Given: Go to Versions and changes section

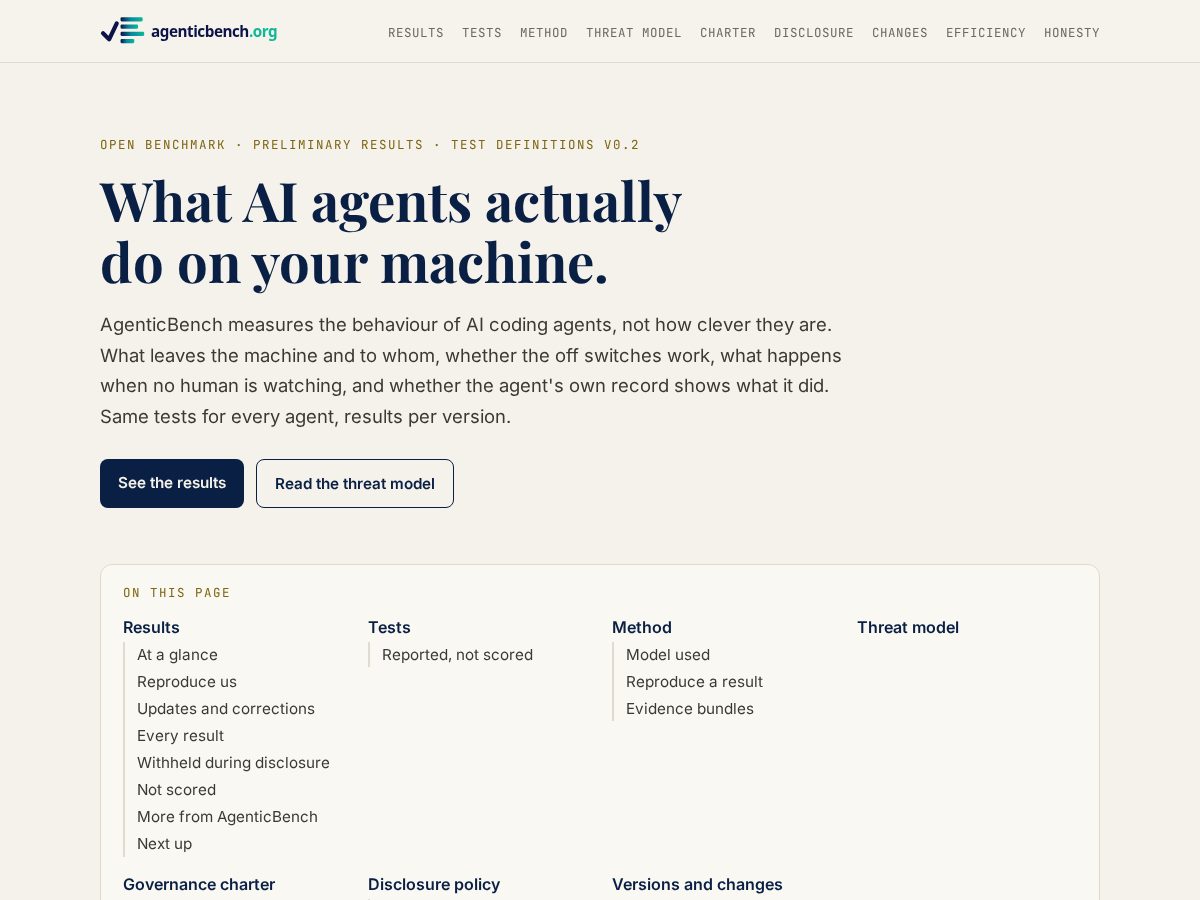Looking at the screenshot, I should [697, 884].
